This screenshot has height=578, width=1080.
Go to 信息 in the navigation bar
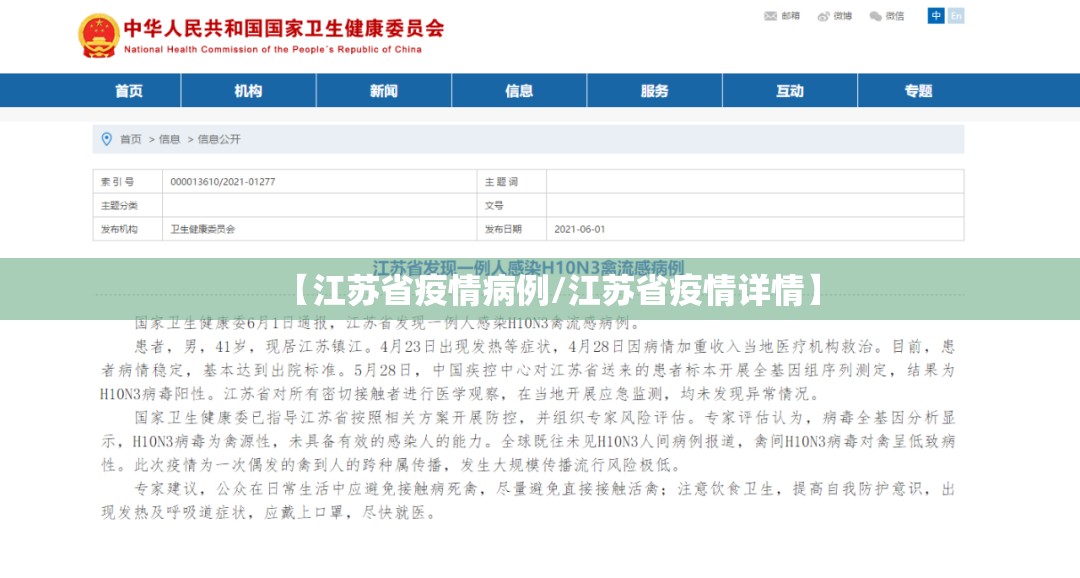click(x=519, y=91)
